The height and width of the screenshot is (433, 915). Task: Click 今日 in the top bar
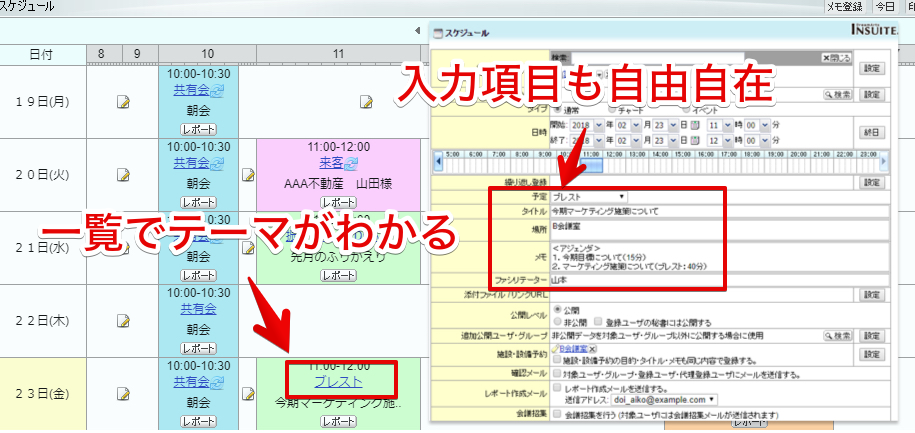tap(883, 7)
